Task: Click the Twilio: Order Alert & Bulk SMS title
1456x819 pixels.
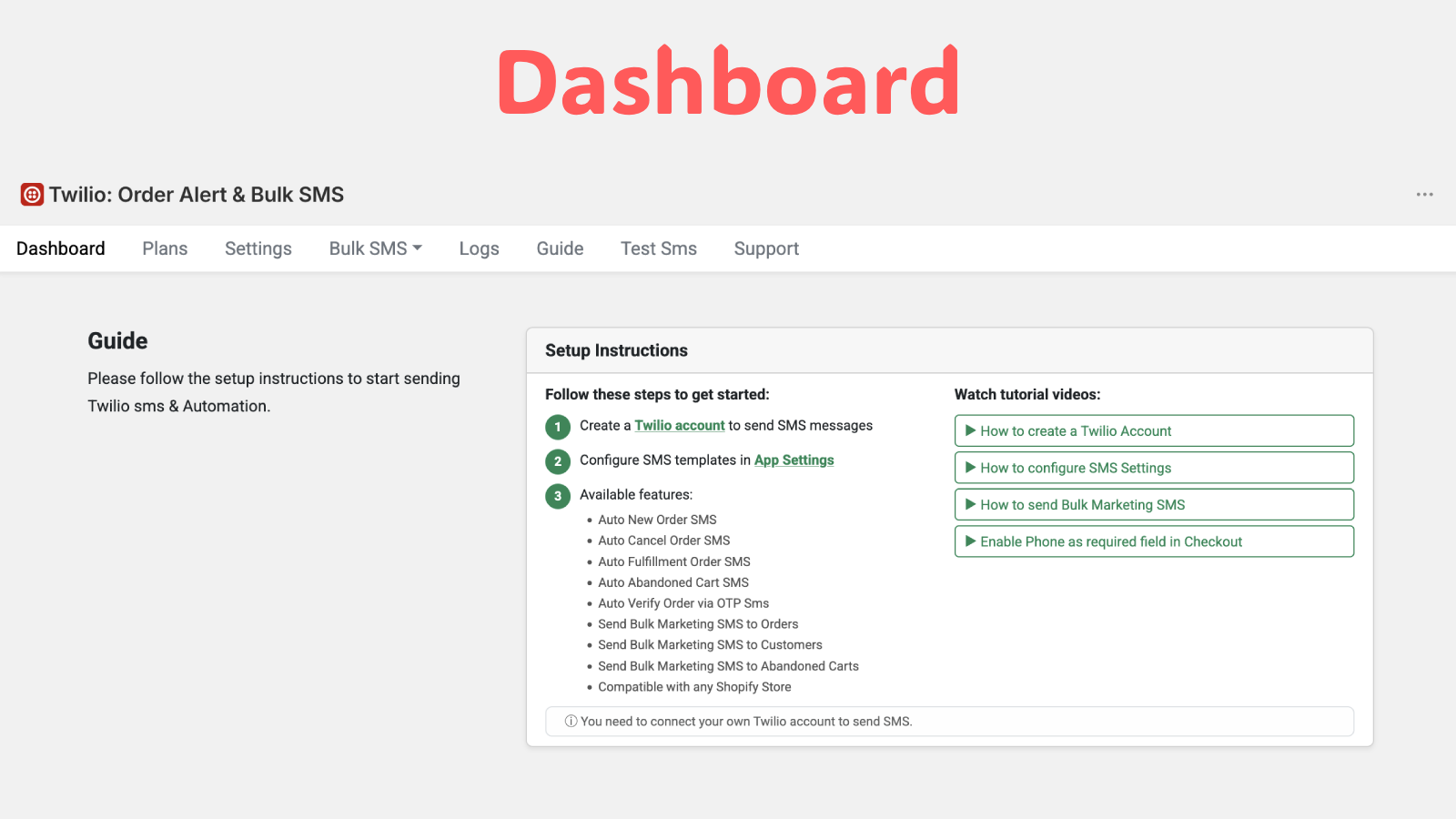Action: tap(197, 195)
